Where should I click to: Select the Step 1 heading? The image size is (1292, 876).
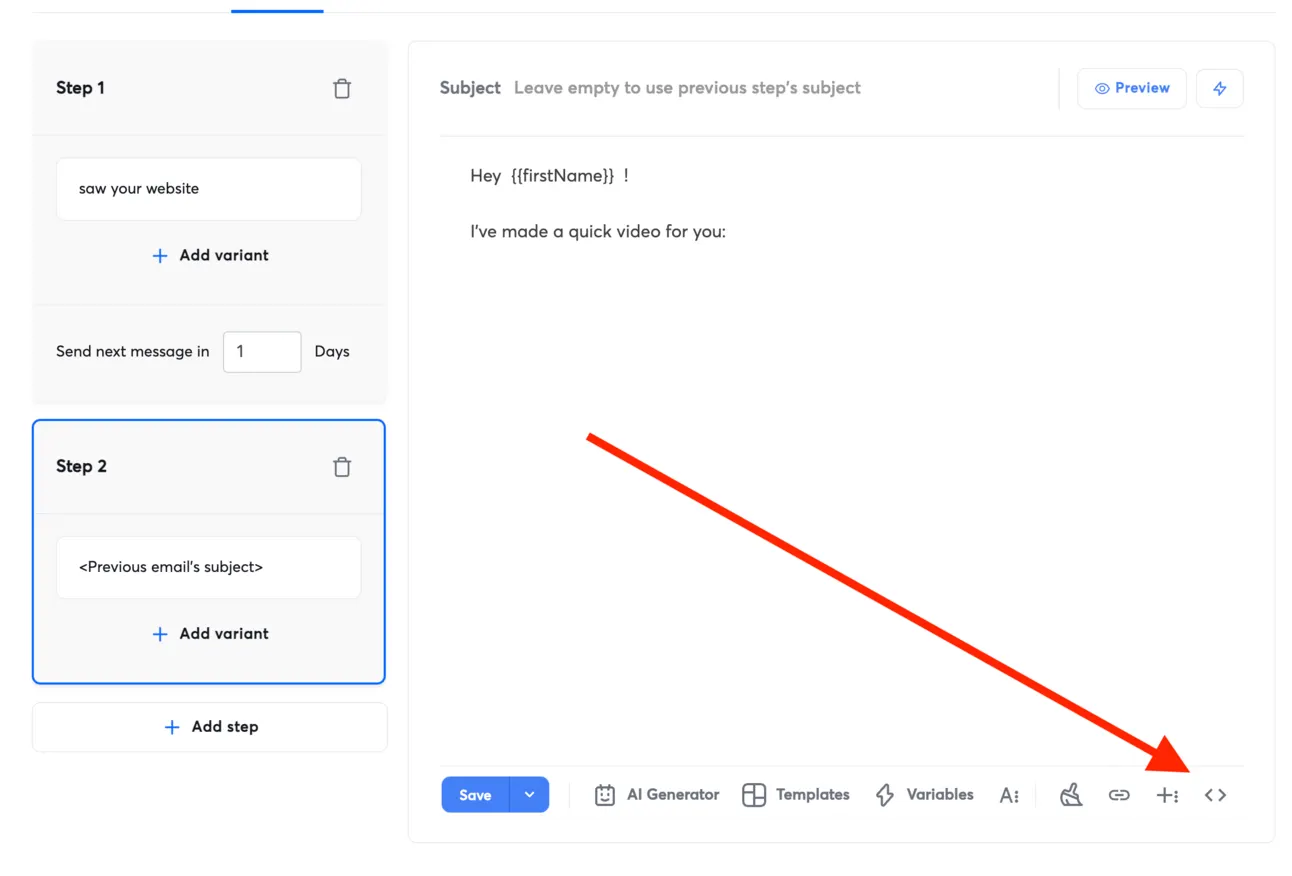click(x=80, y=88)
